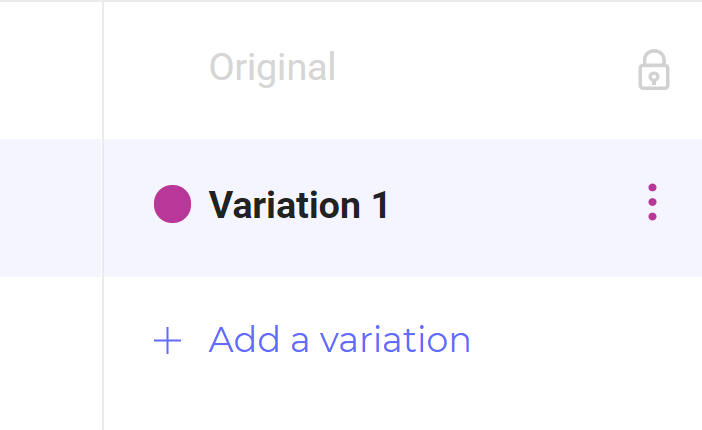Click the round magenta swatch next to Variation 1

172,204
